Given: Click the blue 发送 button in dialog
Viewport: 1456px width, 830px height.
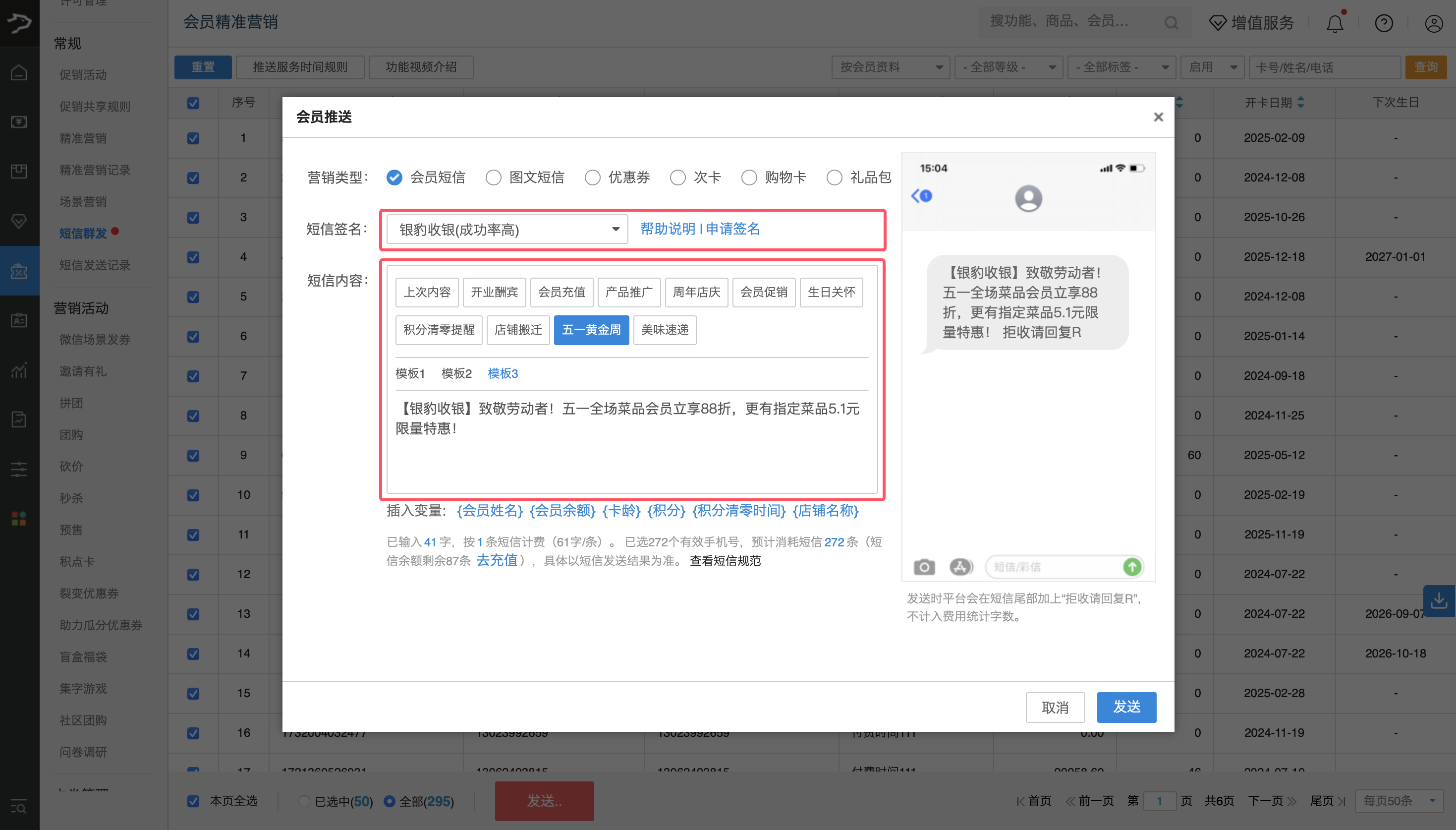Looking at the screenshot, I should pos(1126,707).
